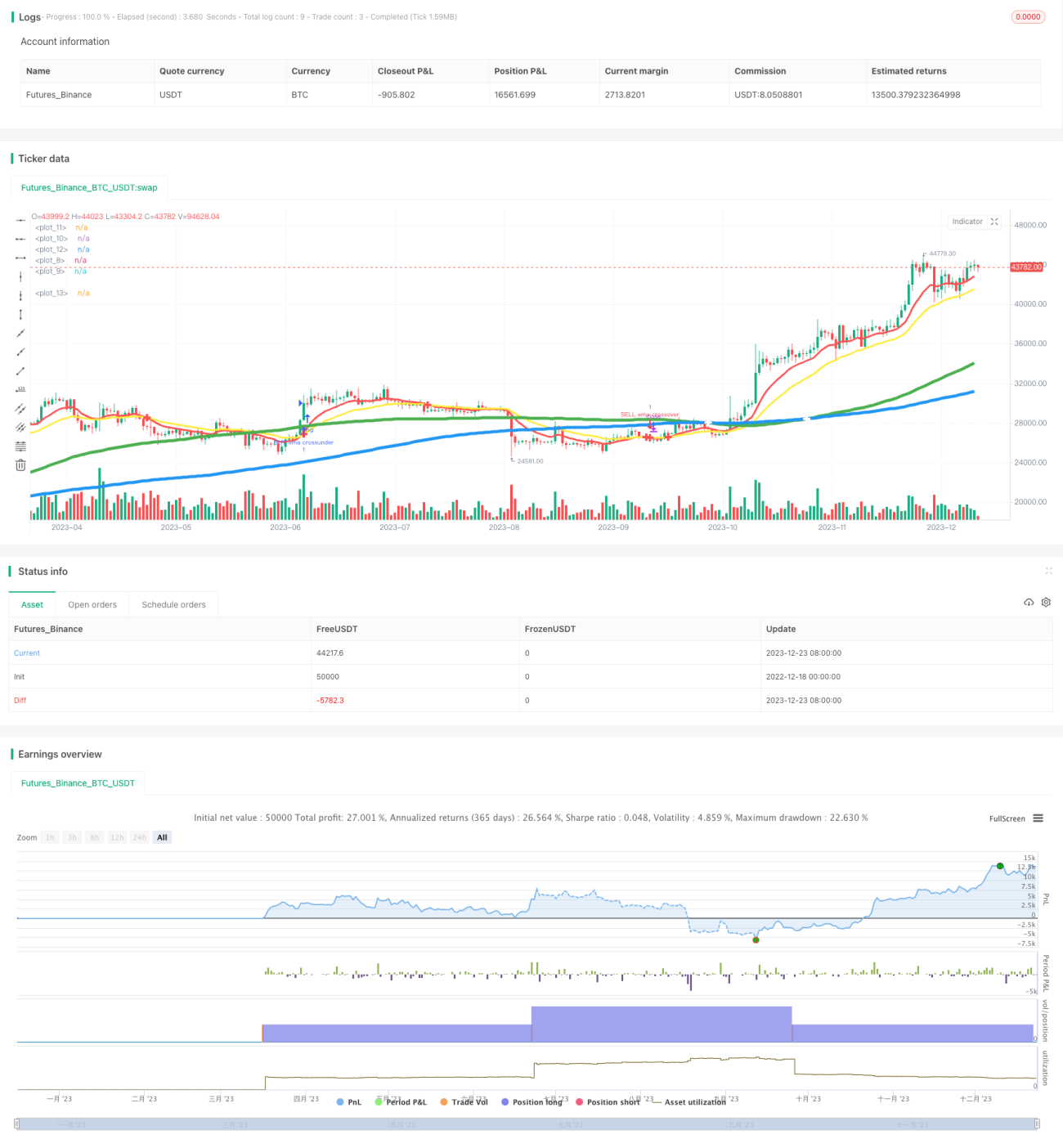Image resolution: width=1063 pixels, height=1148 pixels.
Task: Click the Current row link
Action: (x=27, y=653)
